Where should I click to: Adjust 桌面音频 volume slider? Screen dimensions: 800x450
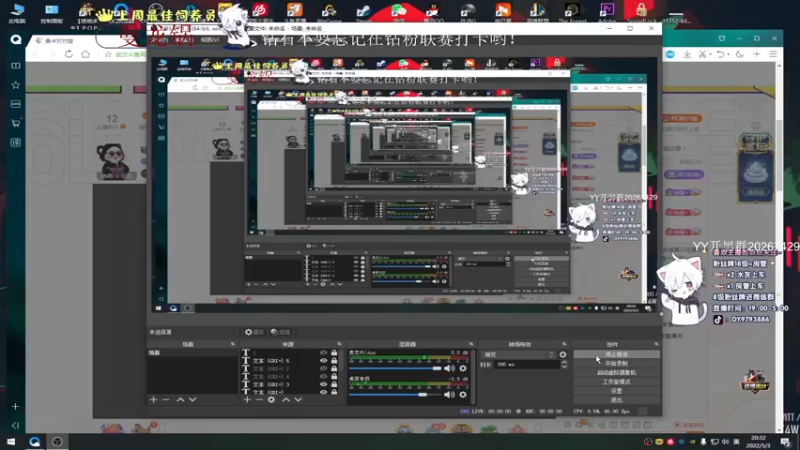[x=395, y=394]
